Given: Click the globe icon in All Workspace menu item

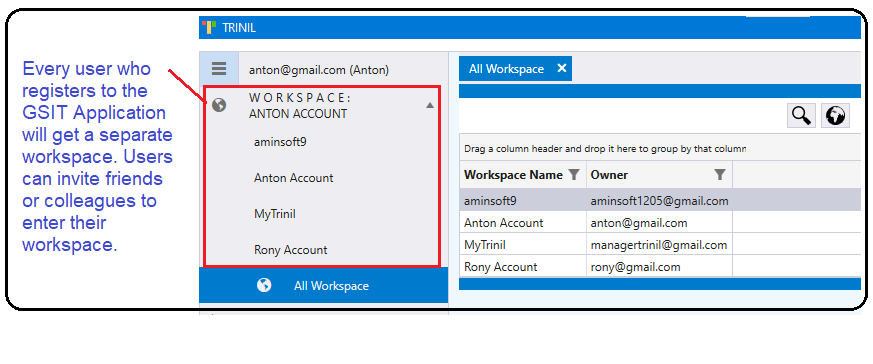Looking at the screenshot, I should point(264,286).
